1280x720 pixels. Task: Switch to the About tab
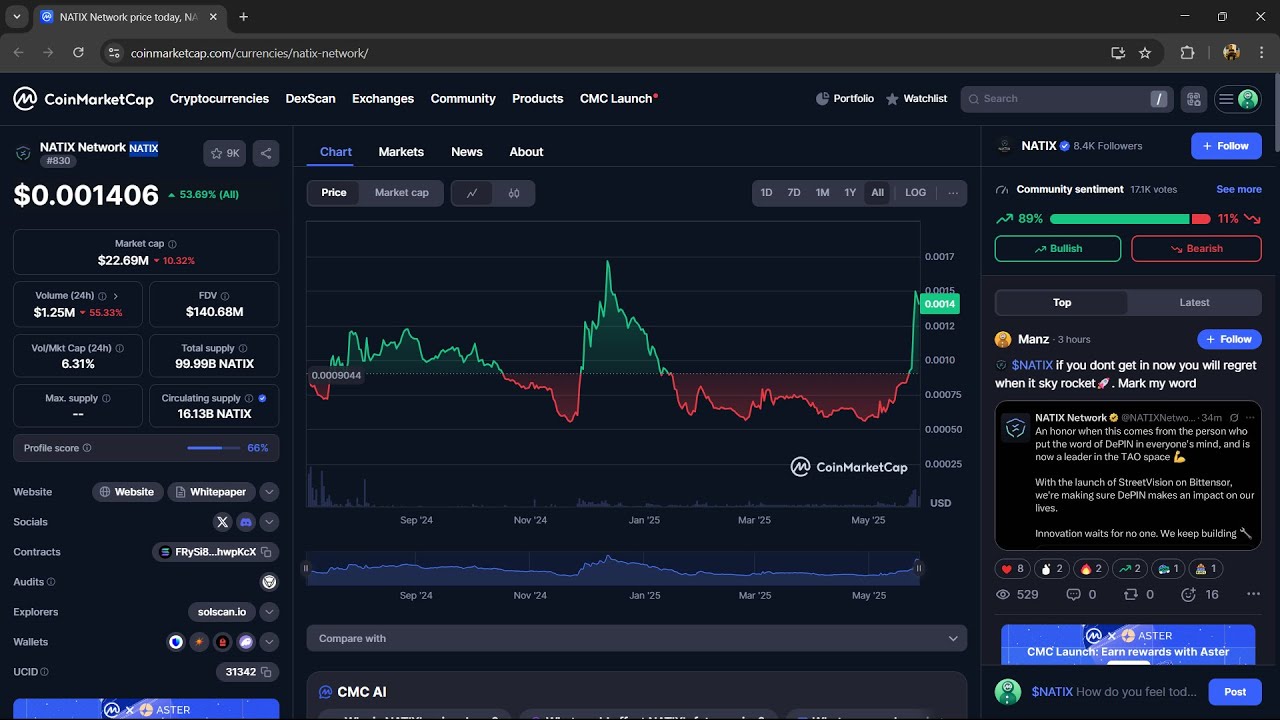[x=526, y=152]
